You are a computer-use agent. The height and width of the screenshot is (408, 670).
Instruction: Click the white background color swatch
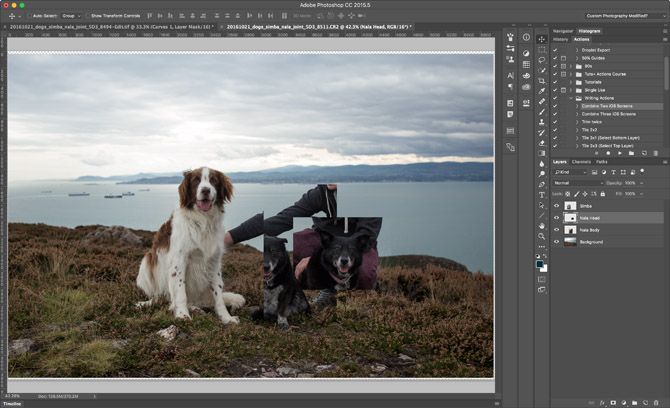(544, 269)
